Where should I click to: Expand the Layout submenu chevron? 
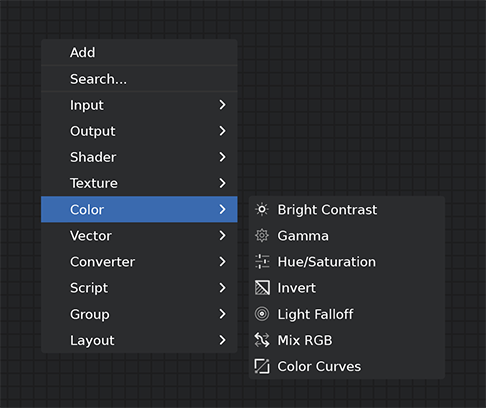(x=223, y=340)
